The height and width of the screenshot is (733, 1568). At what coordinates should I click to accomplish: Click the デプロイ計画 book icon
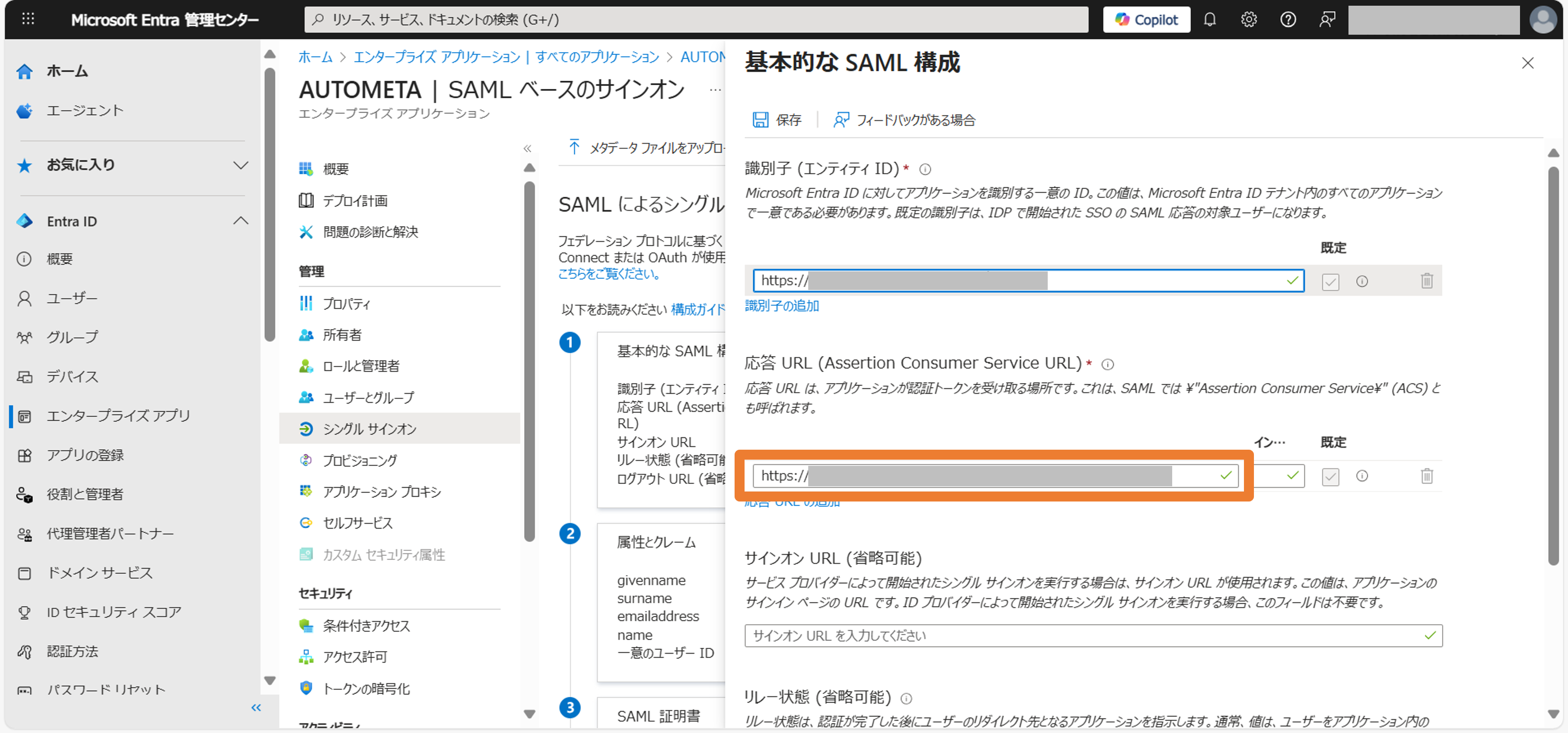(x=306, y=200)
